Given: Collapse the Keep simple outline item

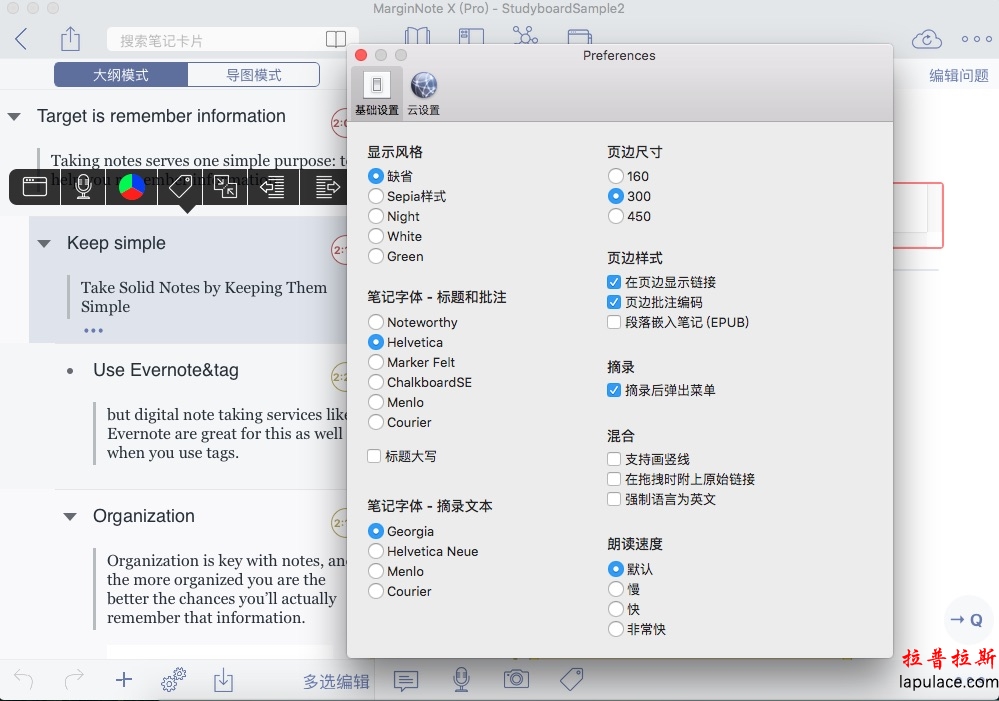Looking at the screenshot, I should 44,244.
